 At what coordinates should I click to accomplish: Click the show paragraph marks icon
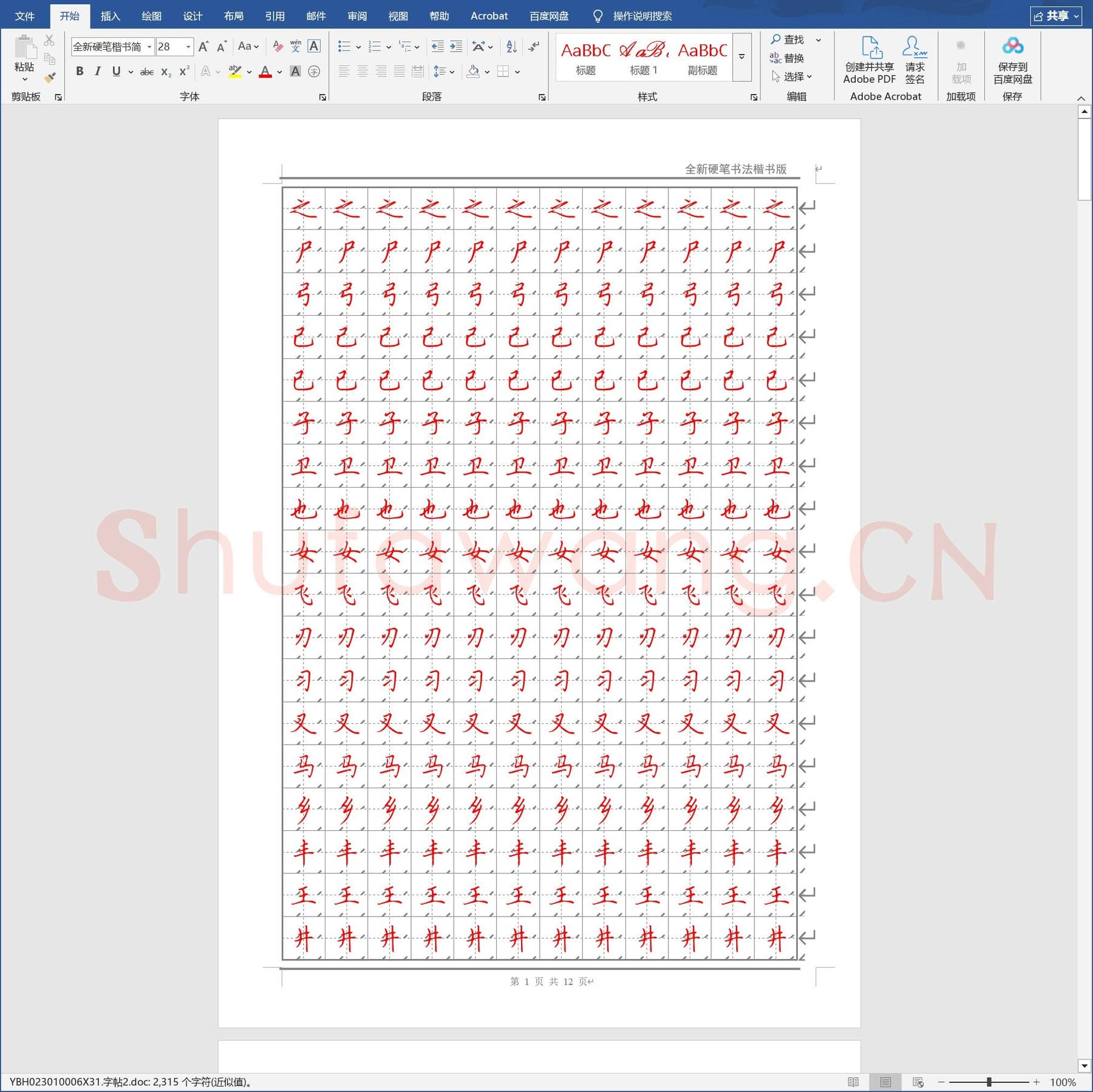point(534,47)
